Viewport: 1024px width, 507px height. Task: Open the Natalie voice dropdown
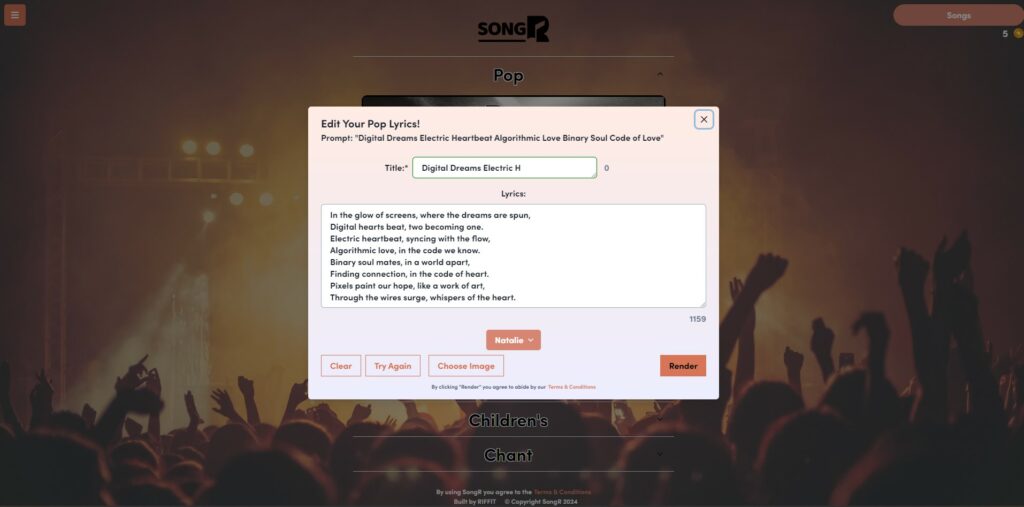pos(513,340)
